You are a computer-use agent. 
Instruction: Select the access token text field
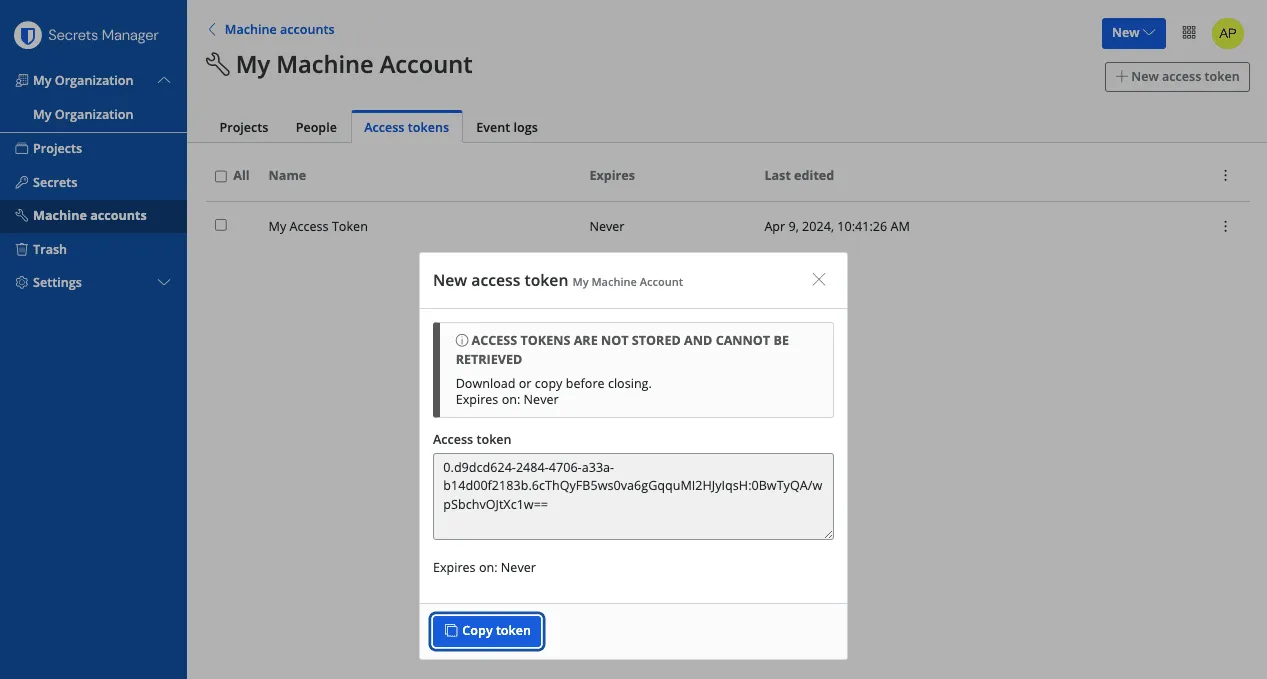pos(632,496)
